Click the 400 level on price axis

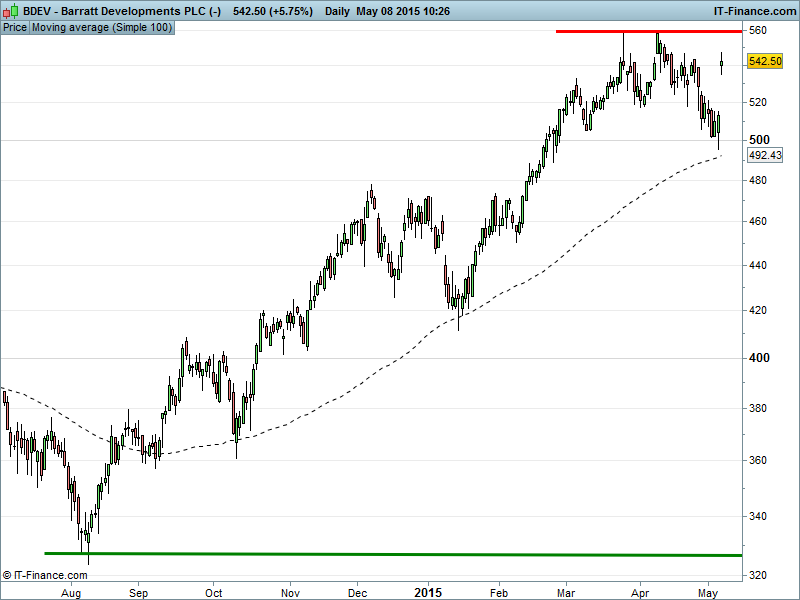click(759, 358)
